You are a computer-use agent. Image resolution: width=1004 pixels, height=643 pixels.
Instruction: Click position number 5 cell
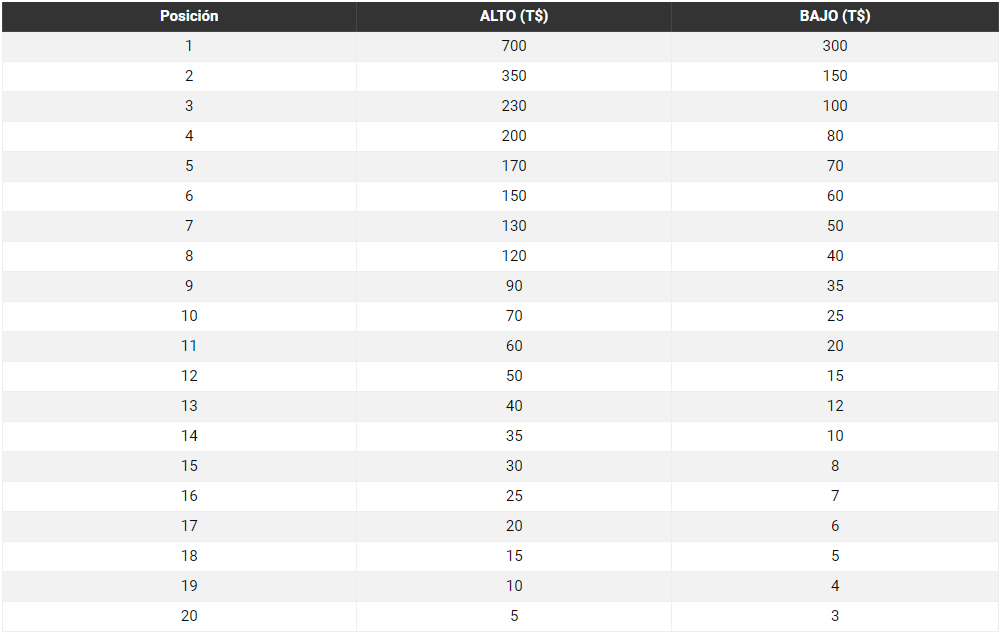pyautogui.click(x=189, y=166)
